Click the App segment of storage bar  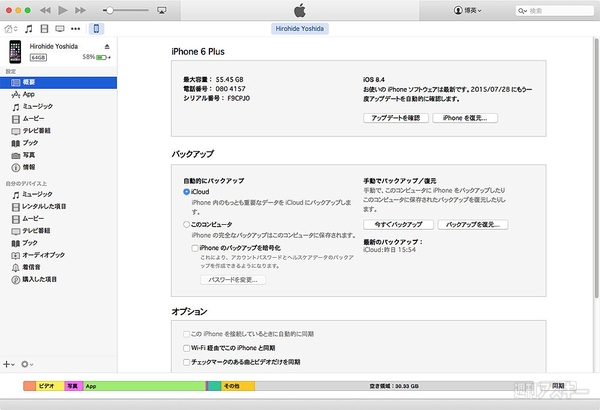coord(145,386)
